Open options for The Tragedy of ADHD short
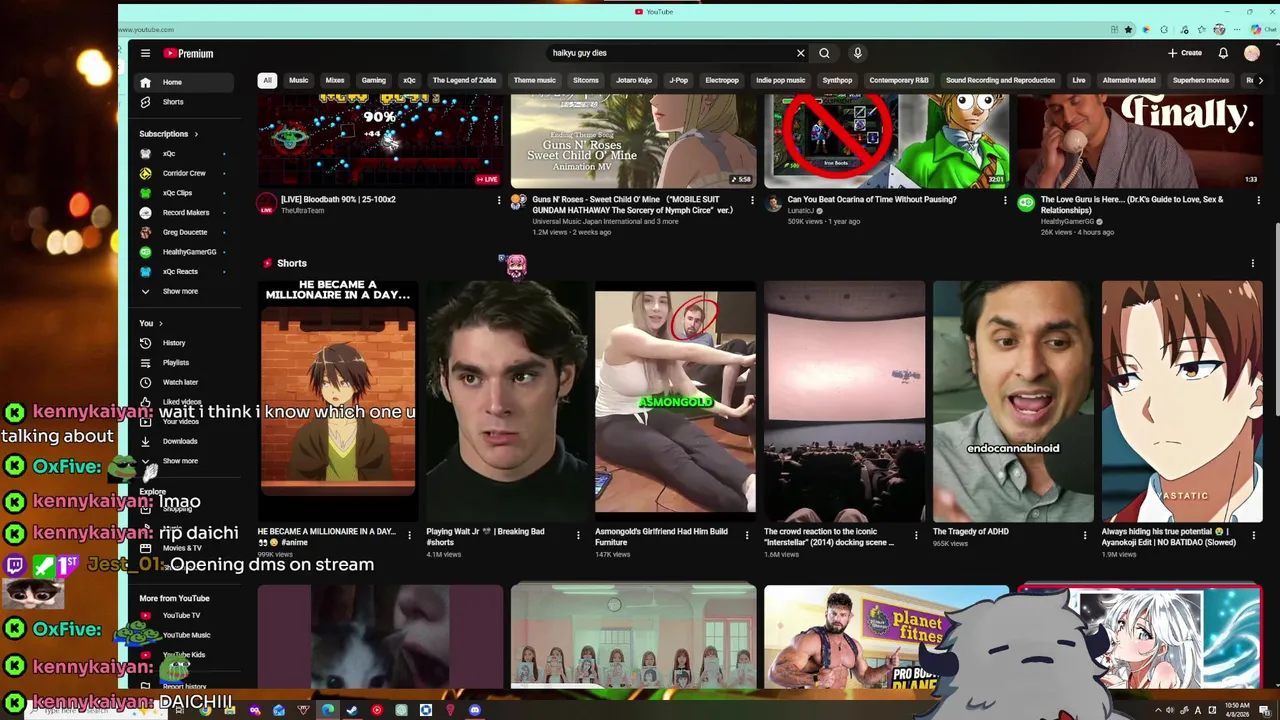 coord(1085,536)
